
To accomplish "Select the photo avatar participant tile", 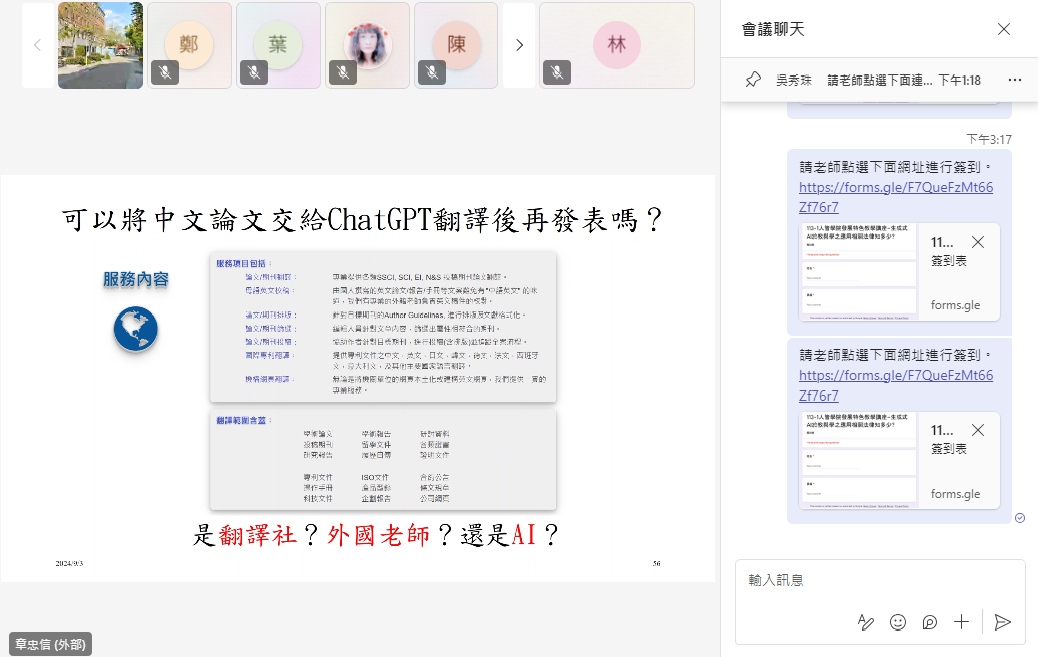I will 367,45.
